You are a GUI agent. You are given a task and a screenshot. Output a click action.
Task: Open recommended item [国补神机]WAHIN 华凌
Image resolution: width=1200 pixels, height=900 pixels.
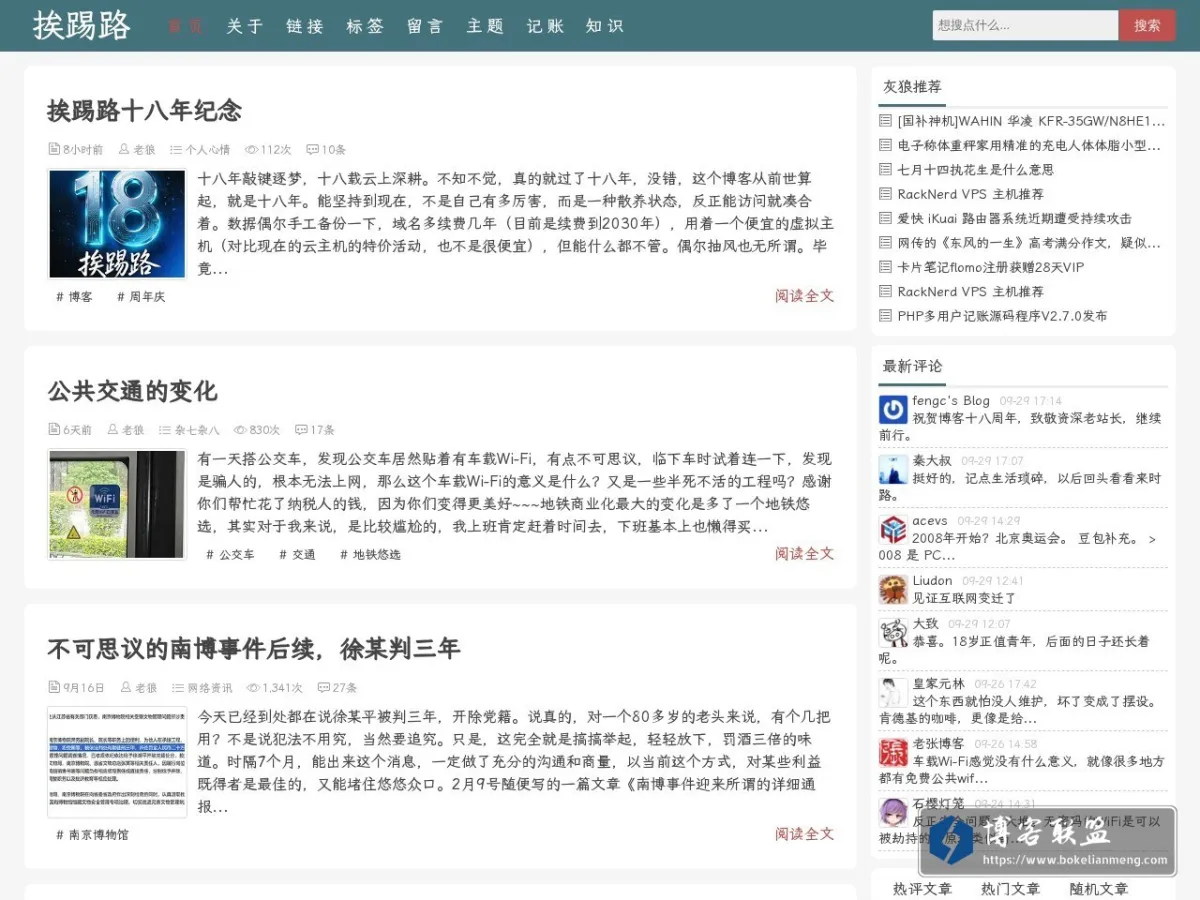pos(1031,121)
